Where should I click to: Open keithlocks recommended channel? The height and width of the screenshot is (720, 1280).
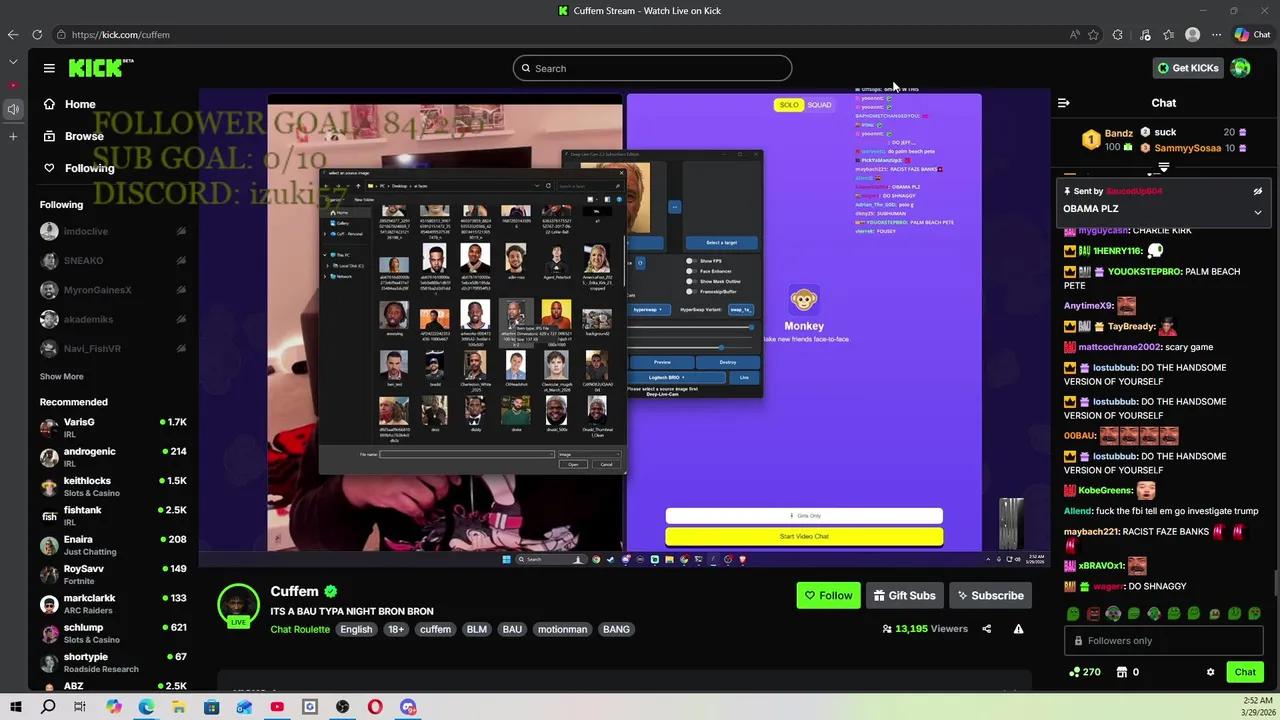click(x=114, y=486)
